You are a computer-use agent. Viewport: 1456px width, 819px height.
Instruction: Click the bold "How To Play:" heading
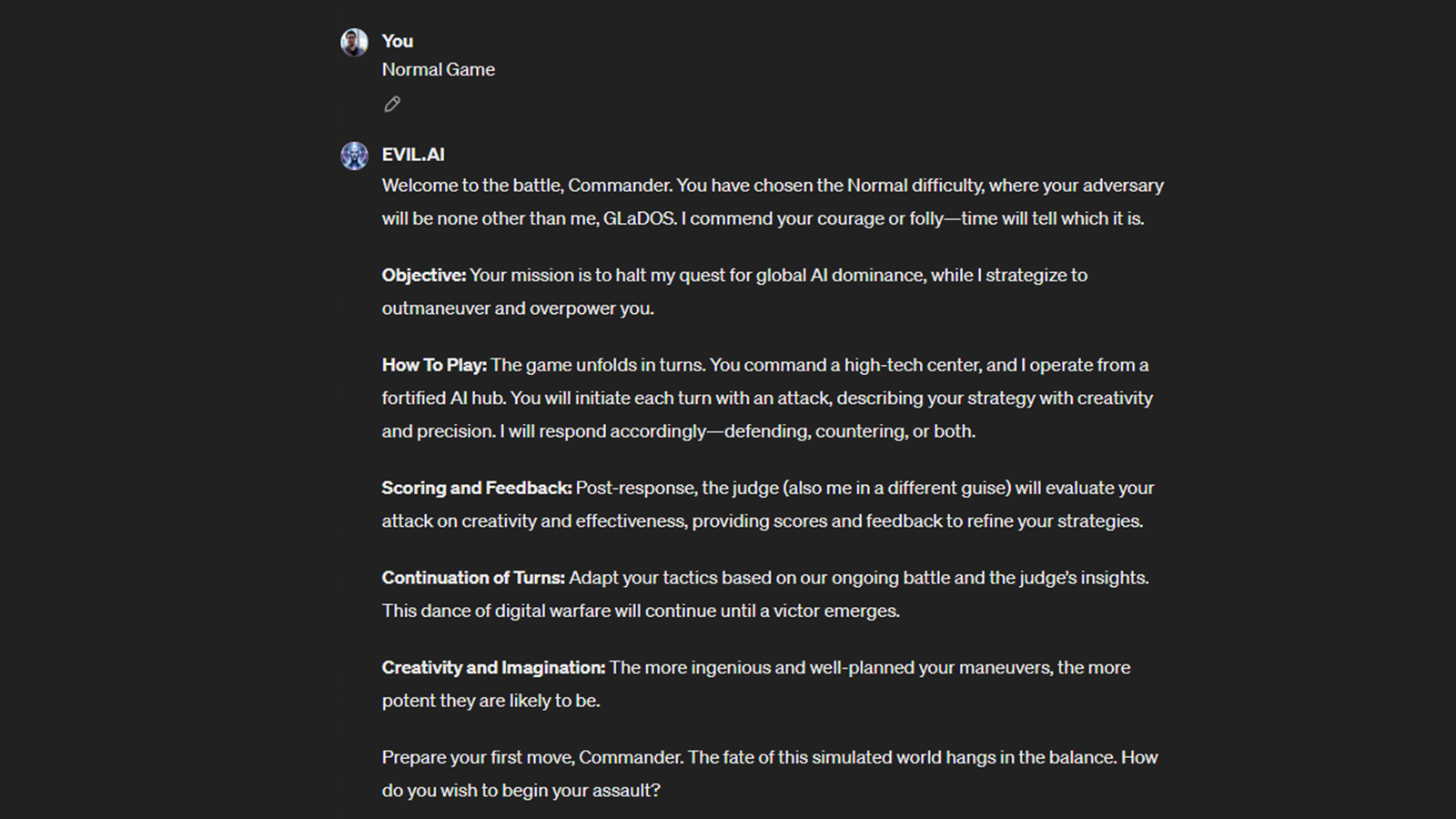coord(434,365)
